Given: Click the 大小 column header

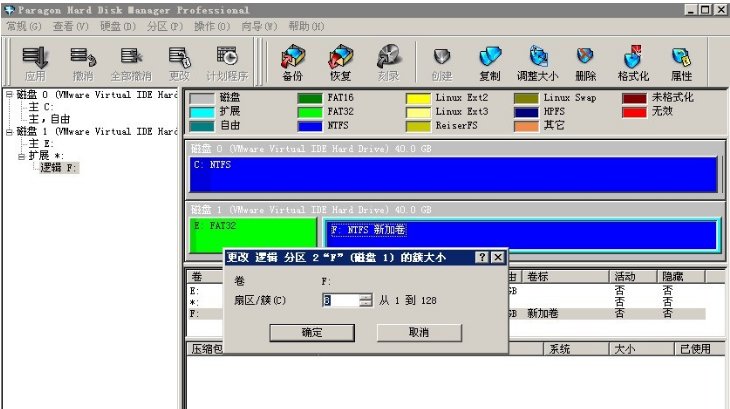Looking at the screenshot, I should coord(642,349).
